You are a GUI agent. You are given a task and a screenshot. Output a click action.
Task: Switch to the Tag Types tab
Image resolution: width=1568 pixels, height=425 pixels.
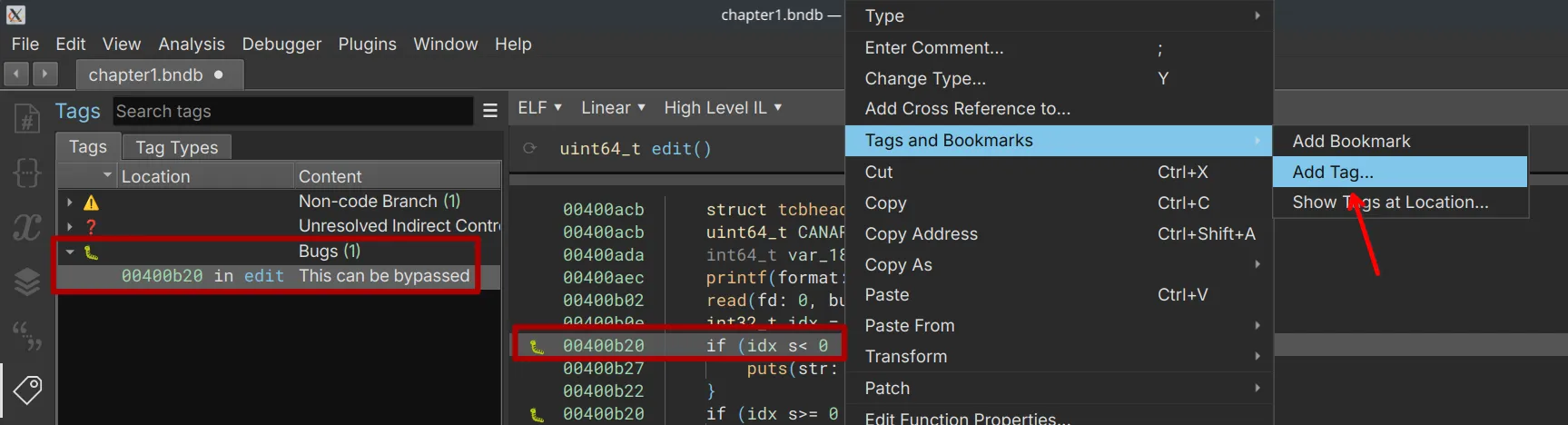pos(177,147)
